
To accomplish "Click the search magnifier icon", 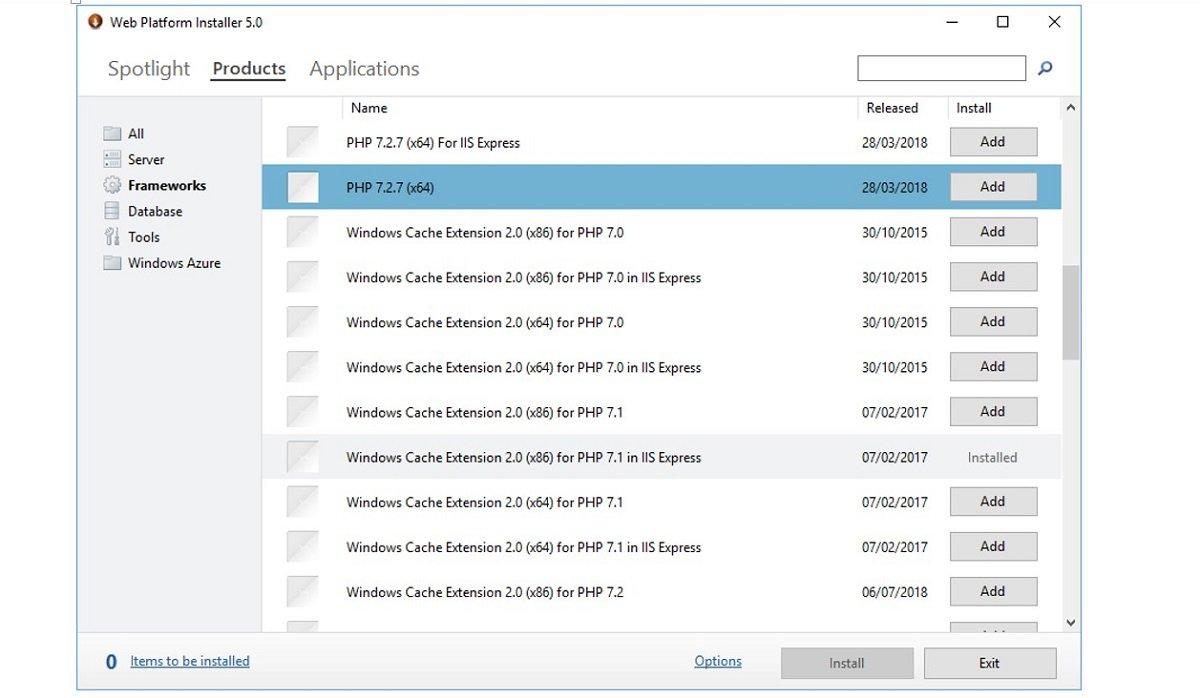I will 1045,68.
